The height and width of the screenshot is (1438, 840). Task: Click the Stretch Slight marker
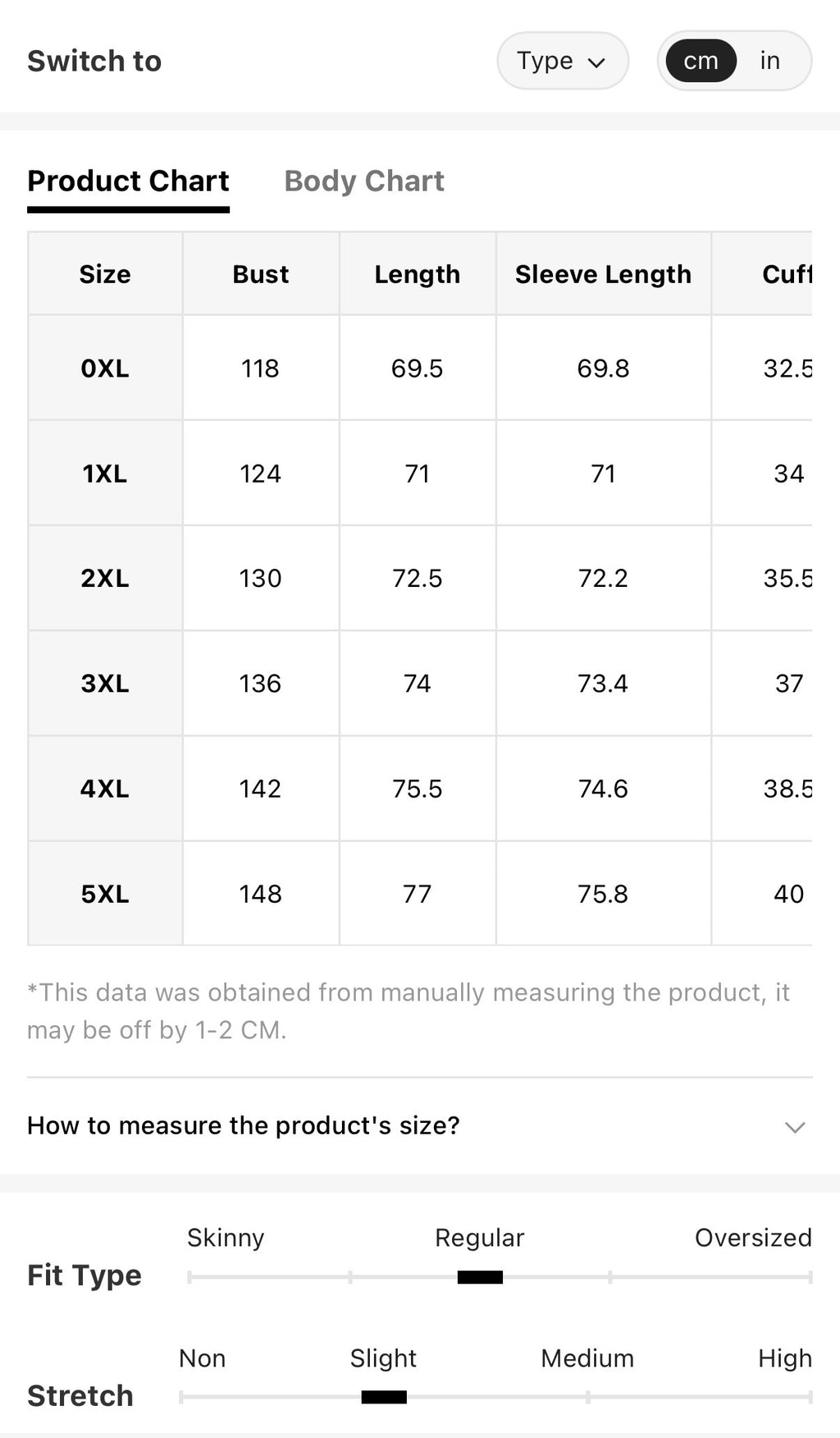point(384,1397)
